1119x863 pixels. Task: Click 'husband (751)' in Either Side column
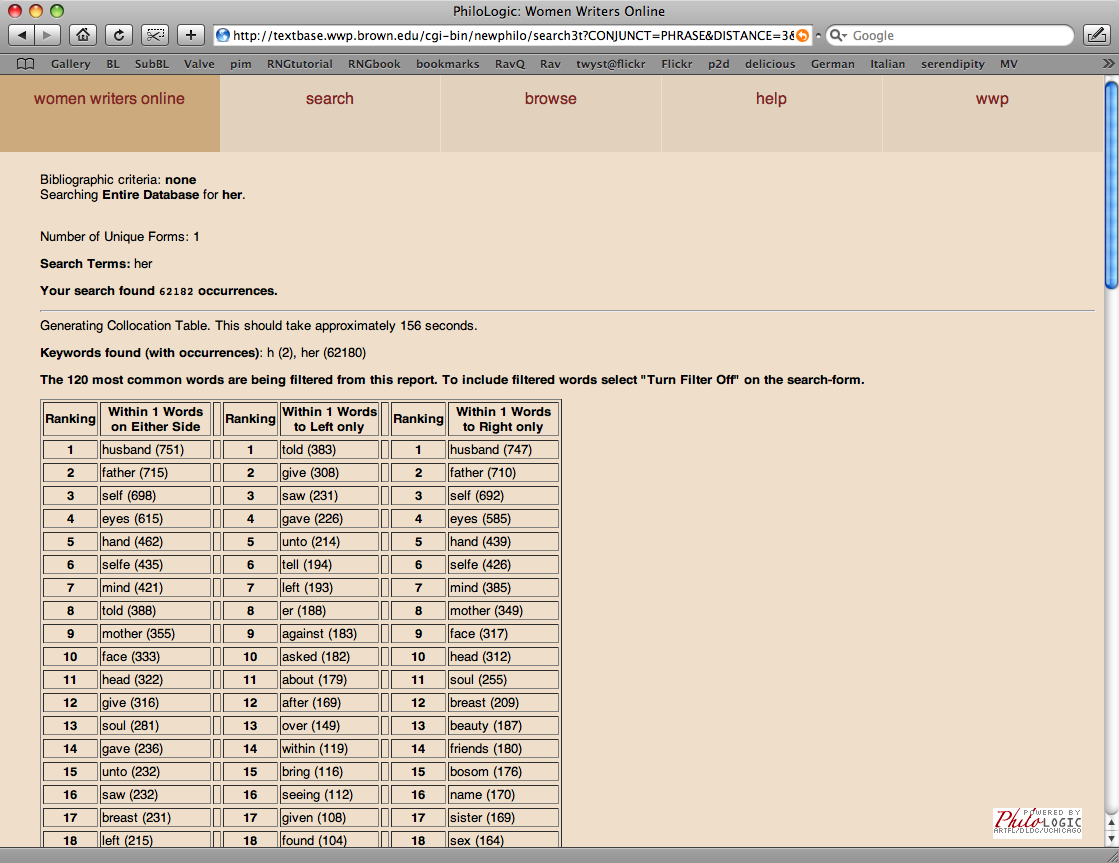coord(155,450)
